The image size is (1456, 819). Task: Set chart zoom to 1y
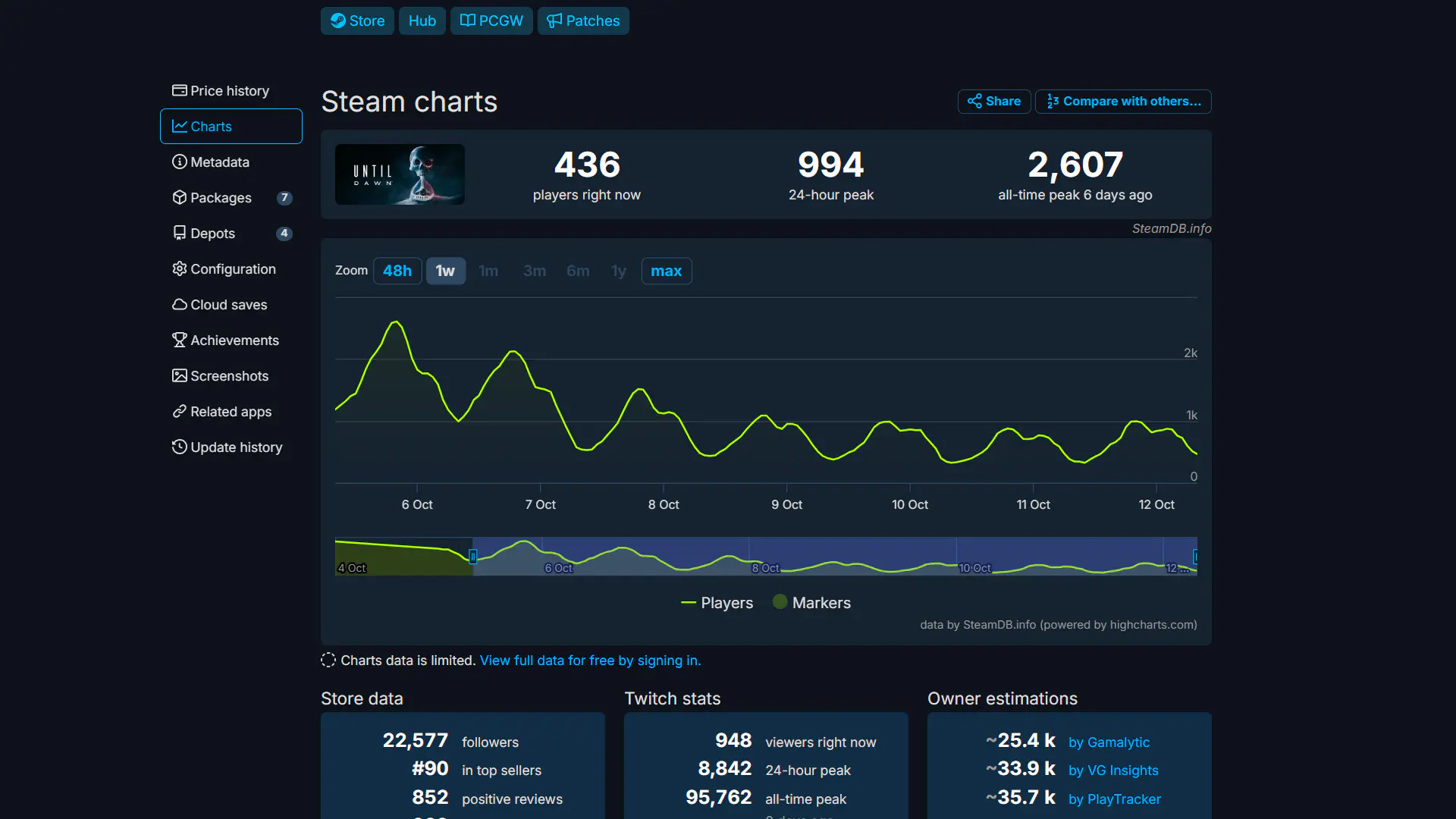[x=619, y=271]
